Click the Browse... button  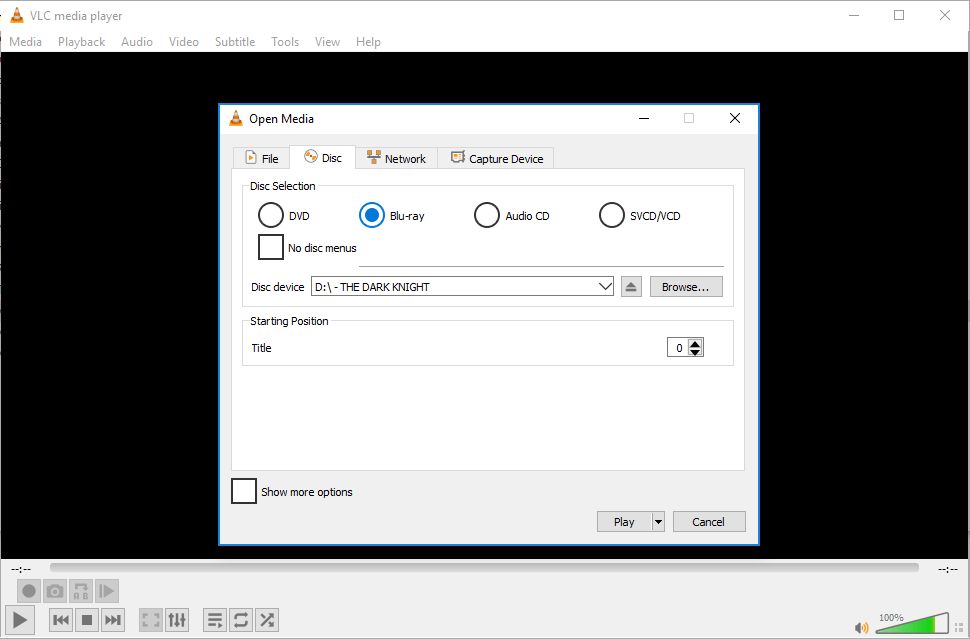pyautogui.click(x=686, y=287)
